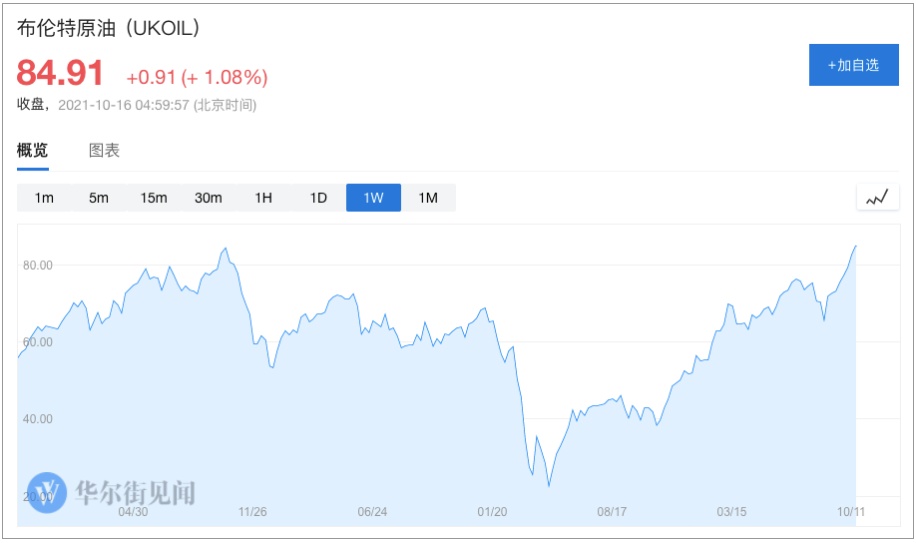Click the 布伦特原油 (UKOIL) title
The height and width of the screenshot is (543, 916).
point(109,28)
